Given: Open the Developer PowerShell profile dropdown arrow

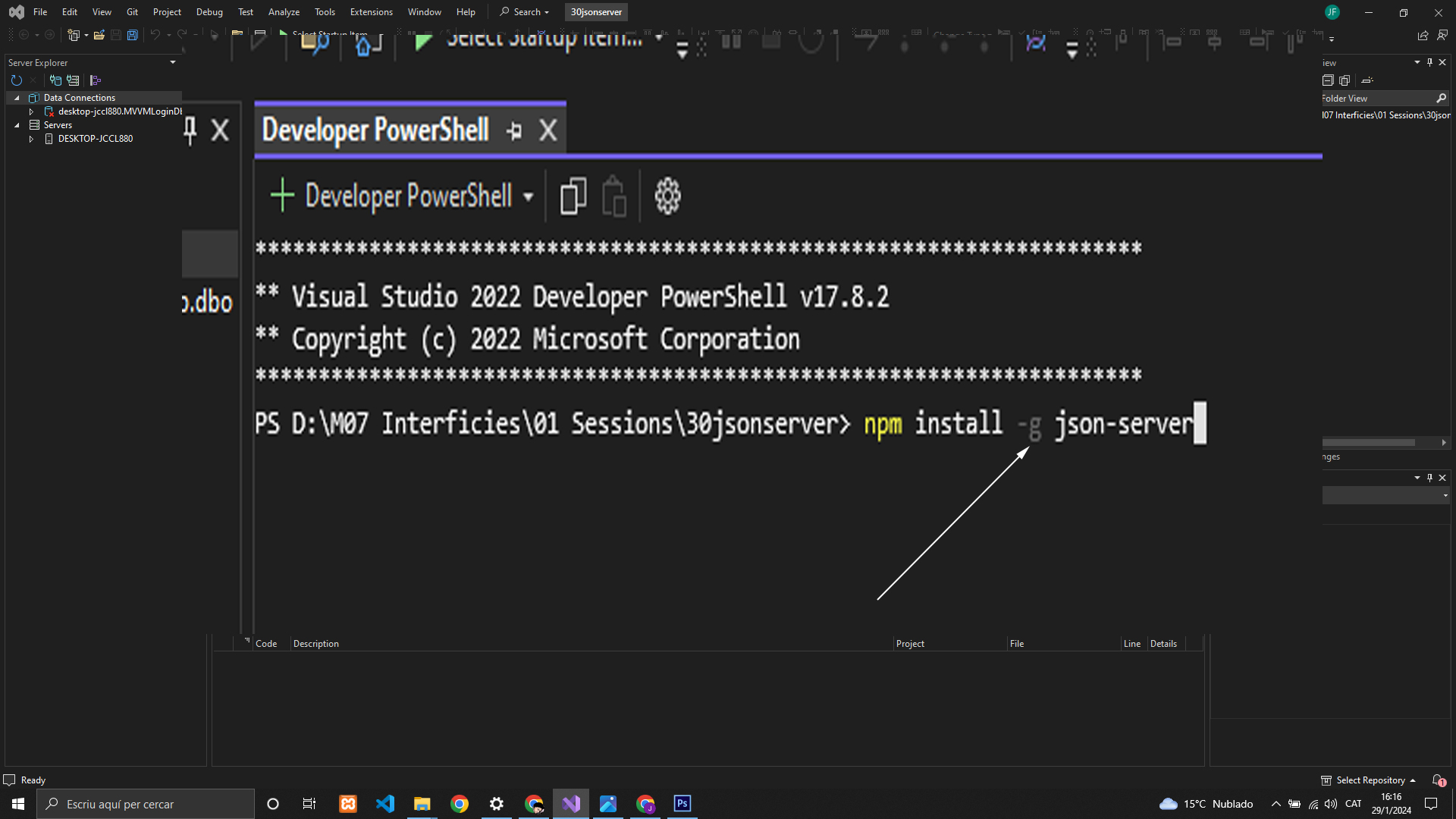Looking at the screenshot, I should (x=529, y=197).
